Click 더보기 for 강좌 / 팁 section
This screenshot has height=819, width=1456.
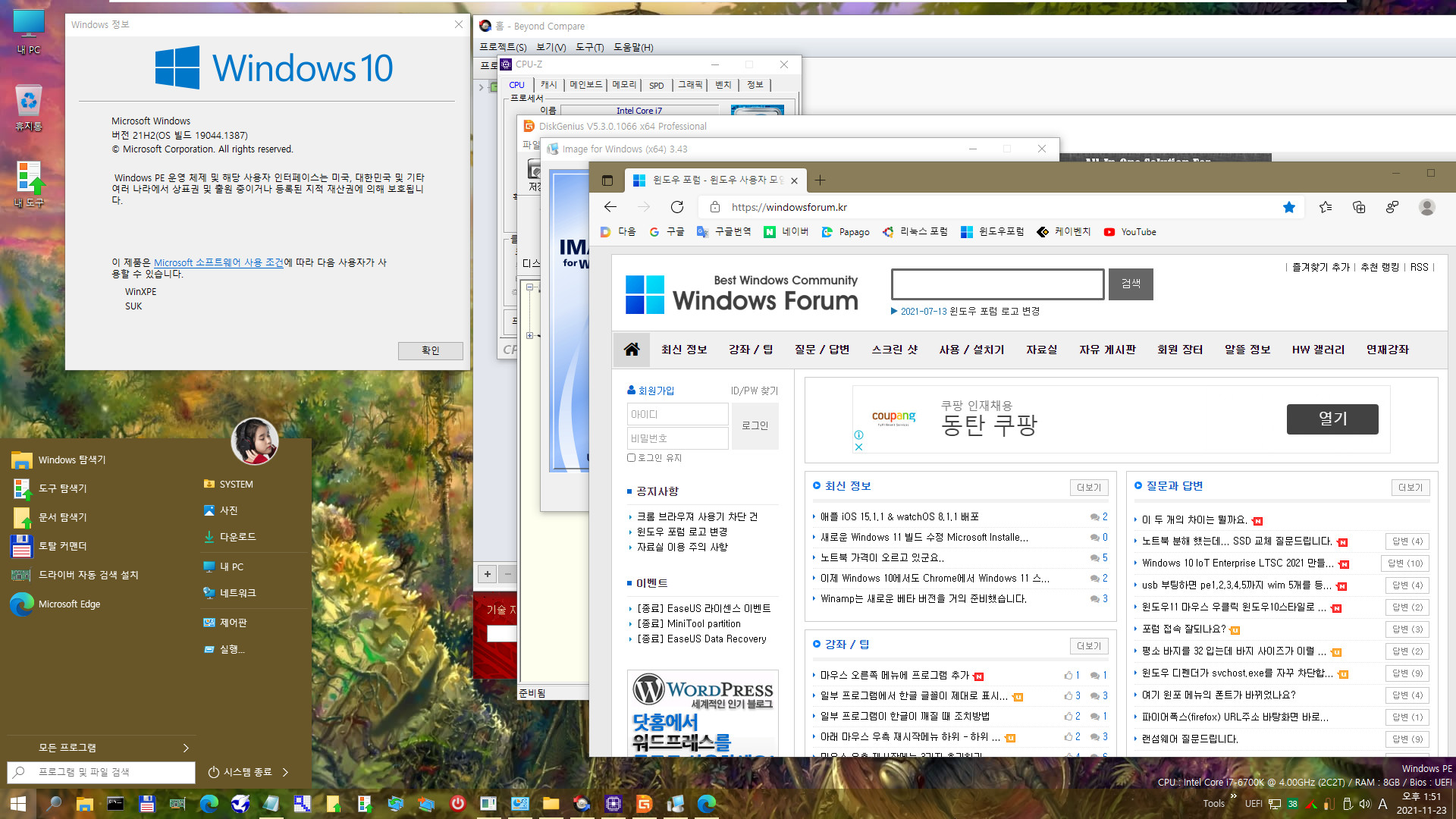[x=1088, y=646]
